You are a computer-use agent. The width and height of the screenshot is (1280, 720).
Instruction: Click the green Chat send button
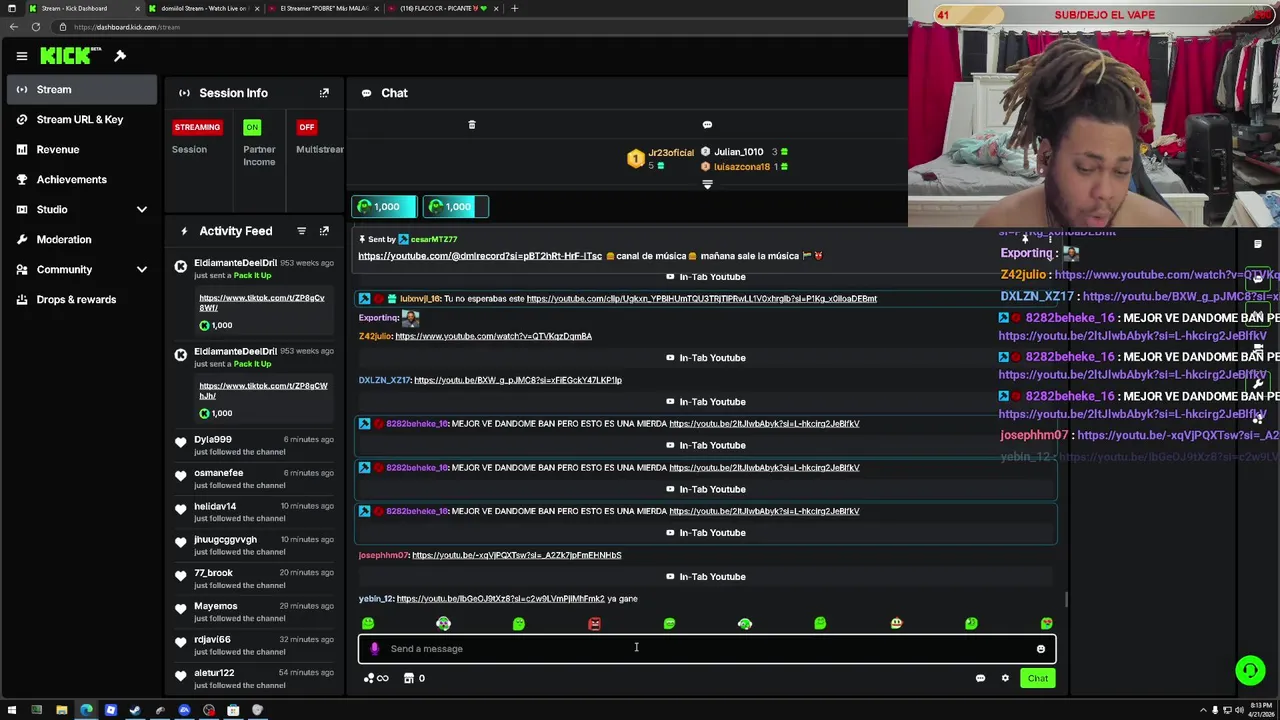[x=1038, y=678]
